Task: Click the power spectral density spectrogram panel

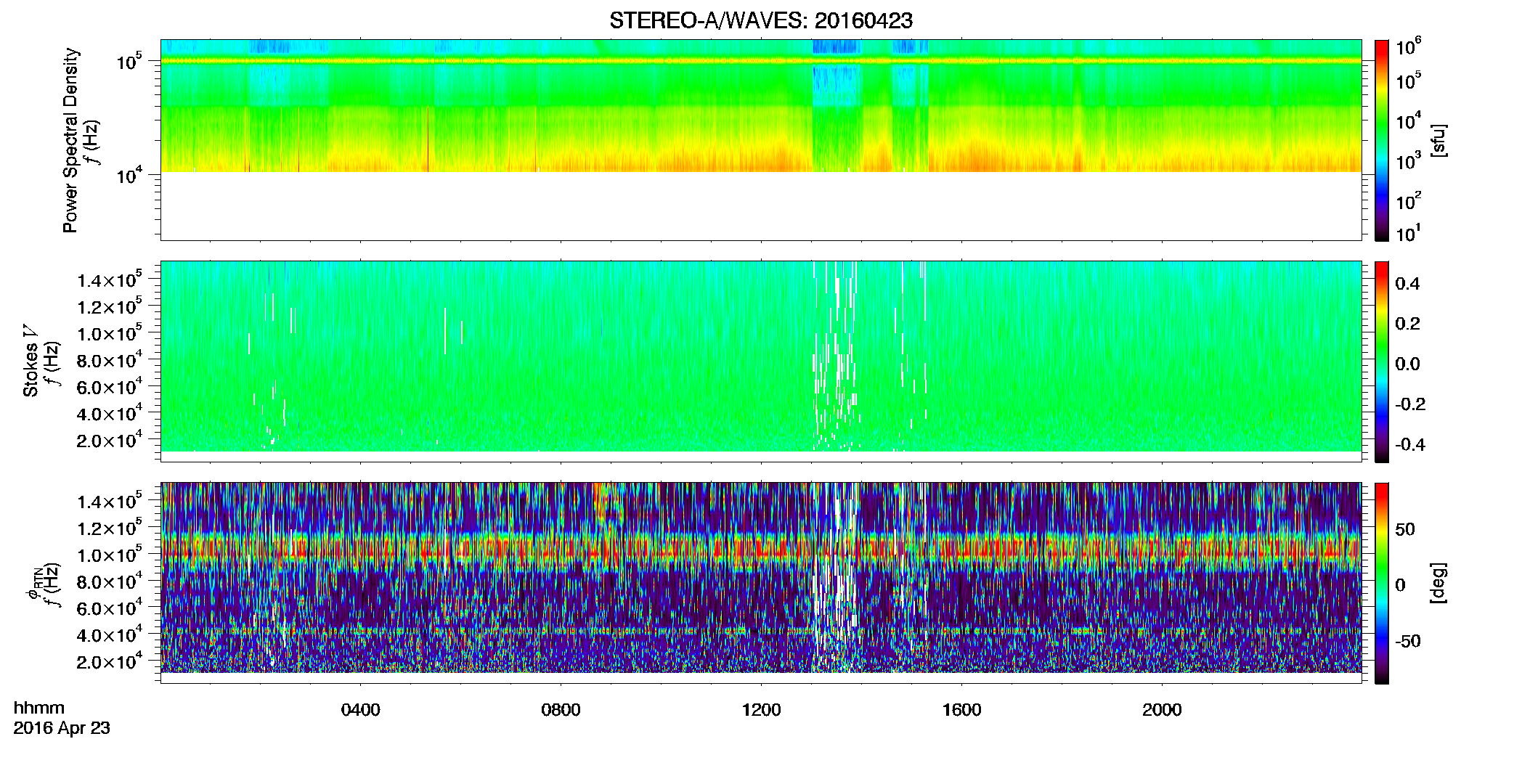Action: point(761,140)
